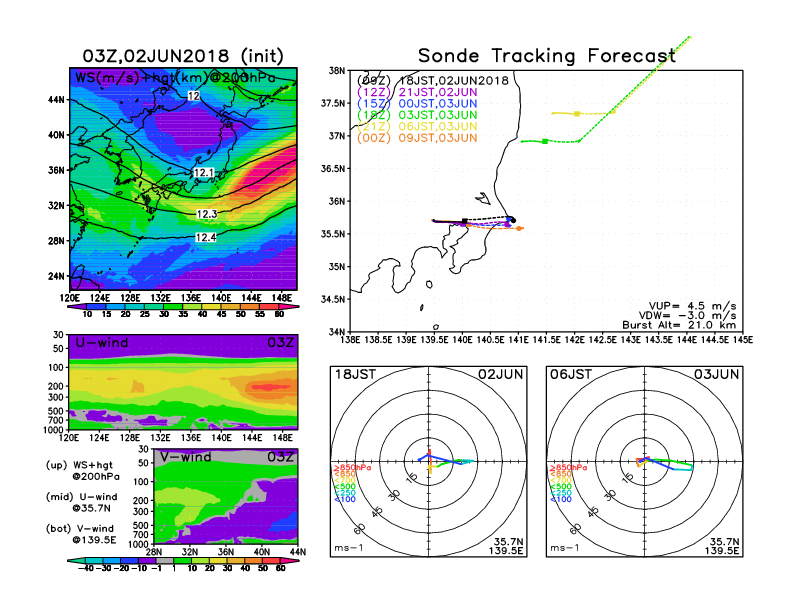Click the '12.3' height contour label
The width and height of the screenshot is (792, 612).
[207, 214]
